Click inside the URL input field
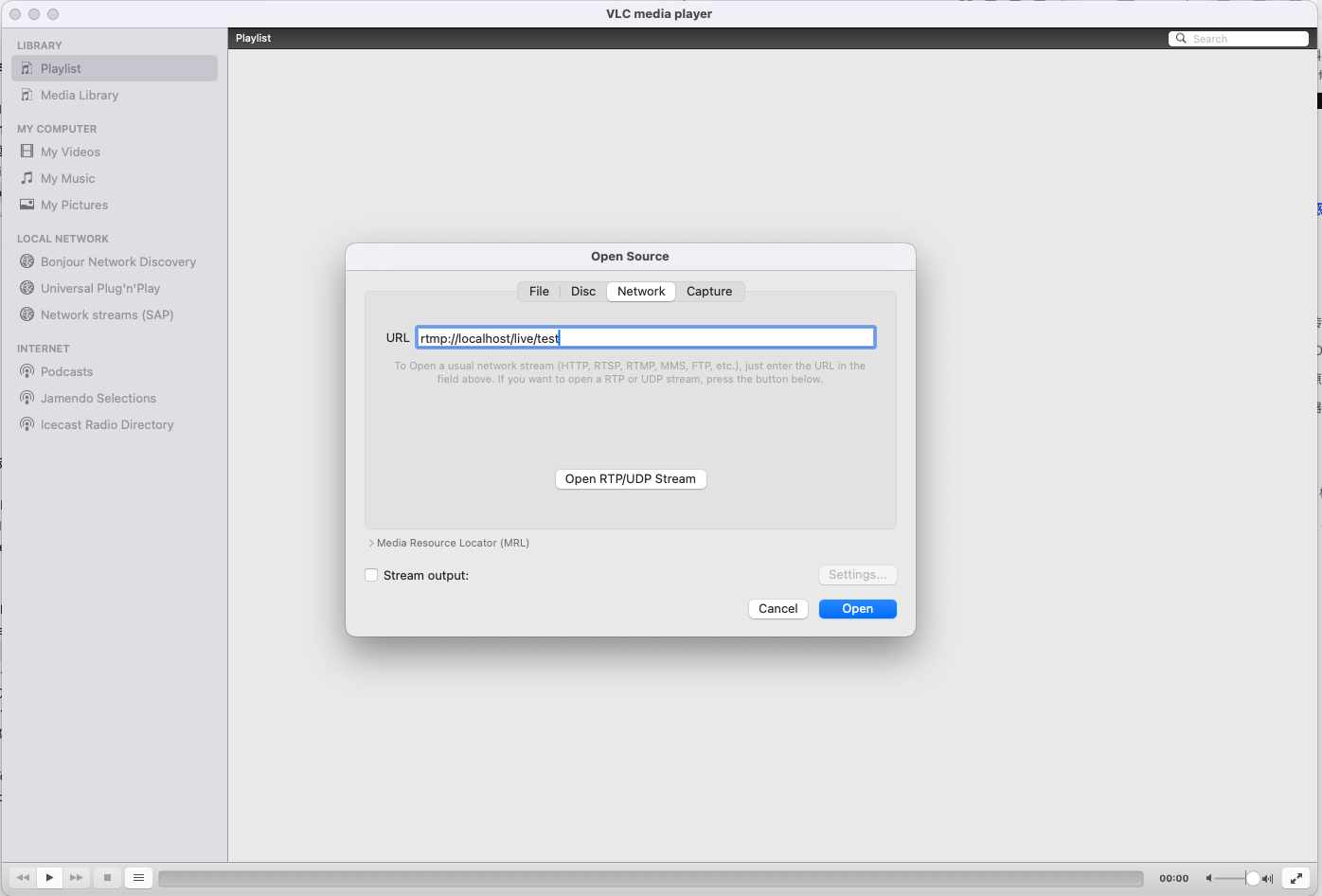1322x896 pixels. click(x=645, y=337)
